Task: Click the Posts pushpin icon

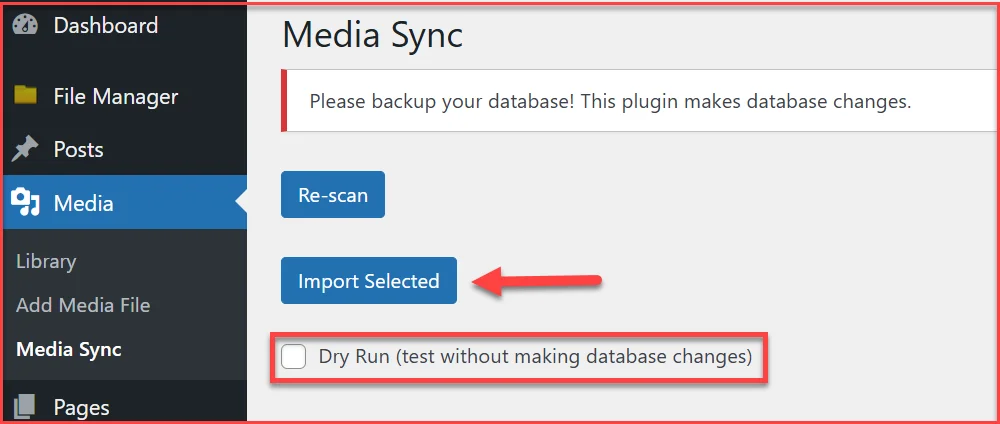Action: pos(25,150)
